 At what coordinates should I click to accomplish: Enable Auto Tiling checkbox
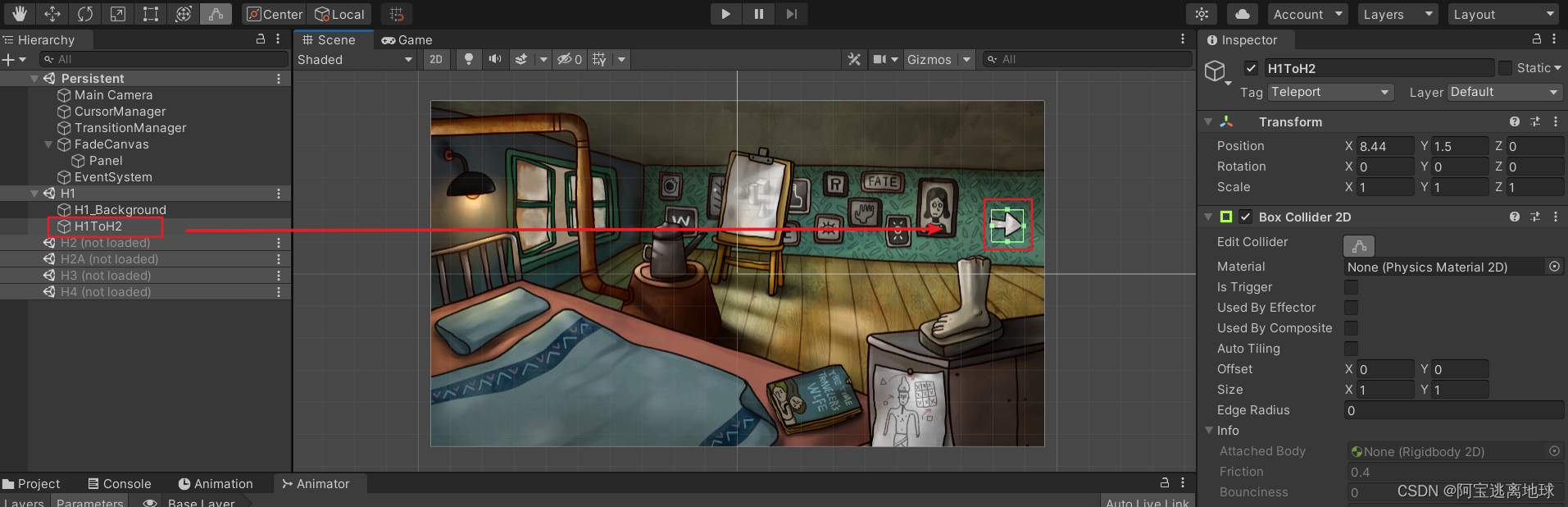click(1351, 349)
